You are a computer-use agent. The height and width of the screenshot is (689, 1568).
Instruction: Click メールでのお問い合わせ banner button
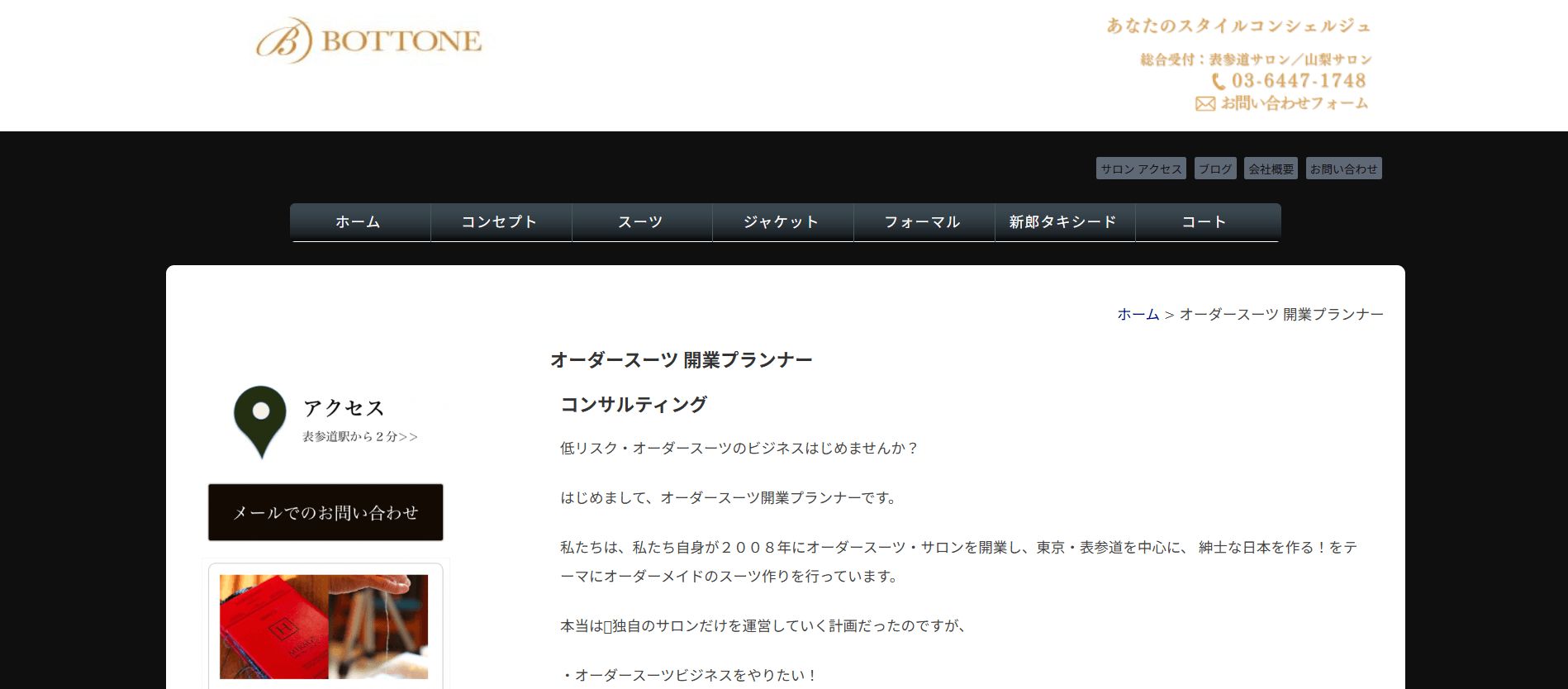pos(325,513)
